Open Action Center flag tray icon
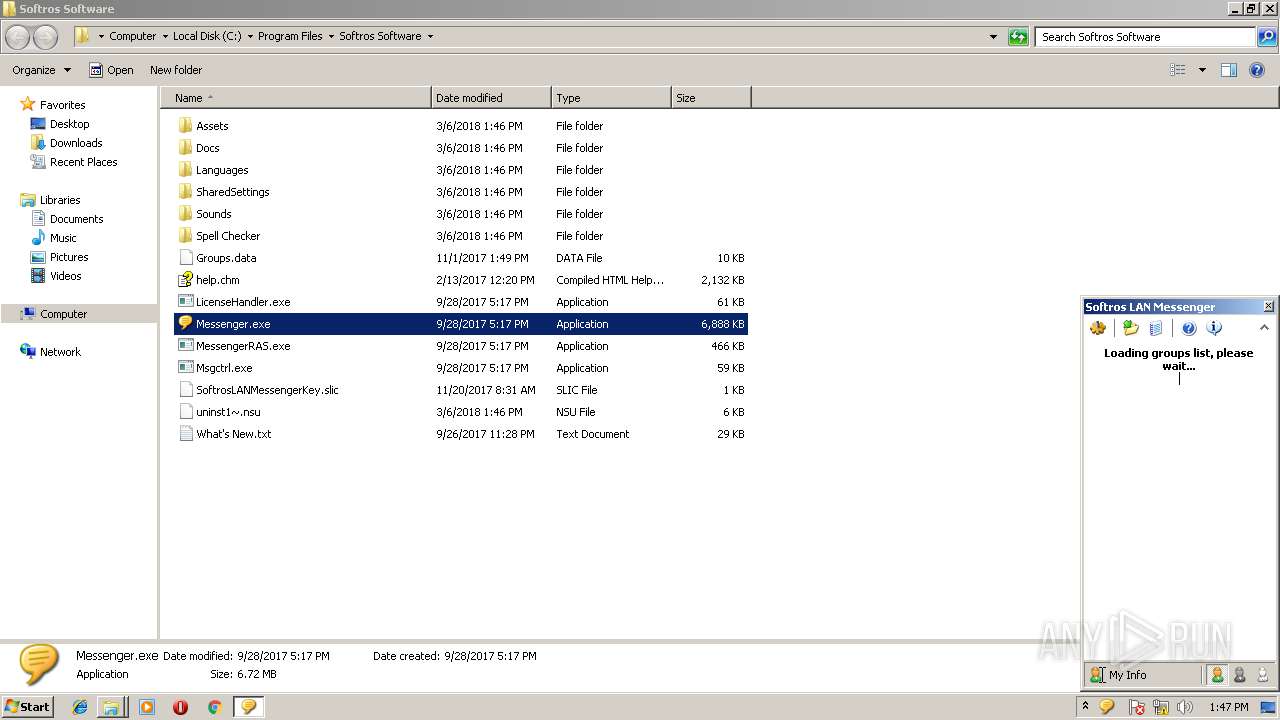1280x720 pixels. tap(1137, 707)
